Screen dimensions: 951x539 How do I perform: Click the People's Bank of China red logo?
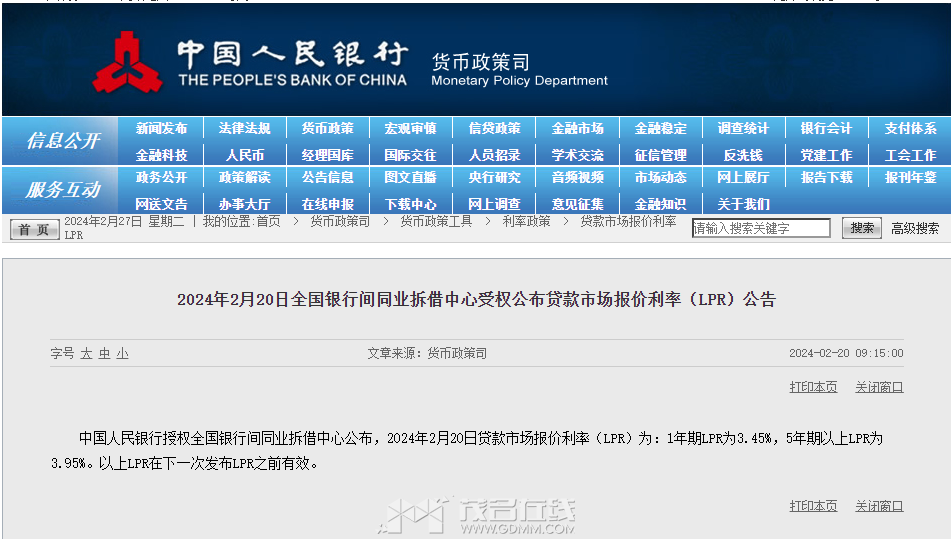(x=127, y=62)
